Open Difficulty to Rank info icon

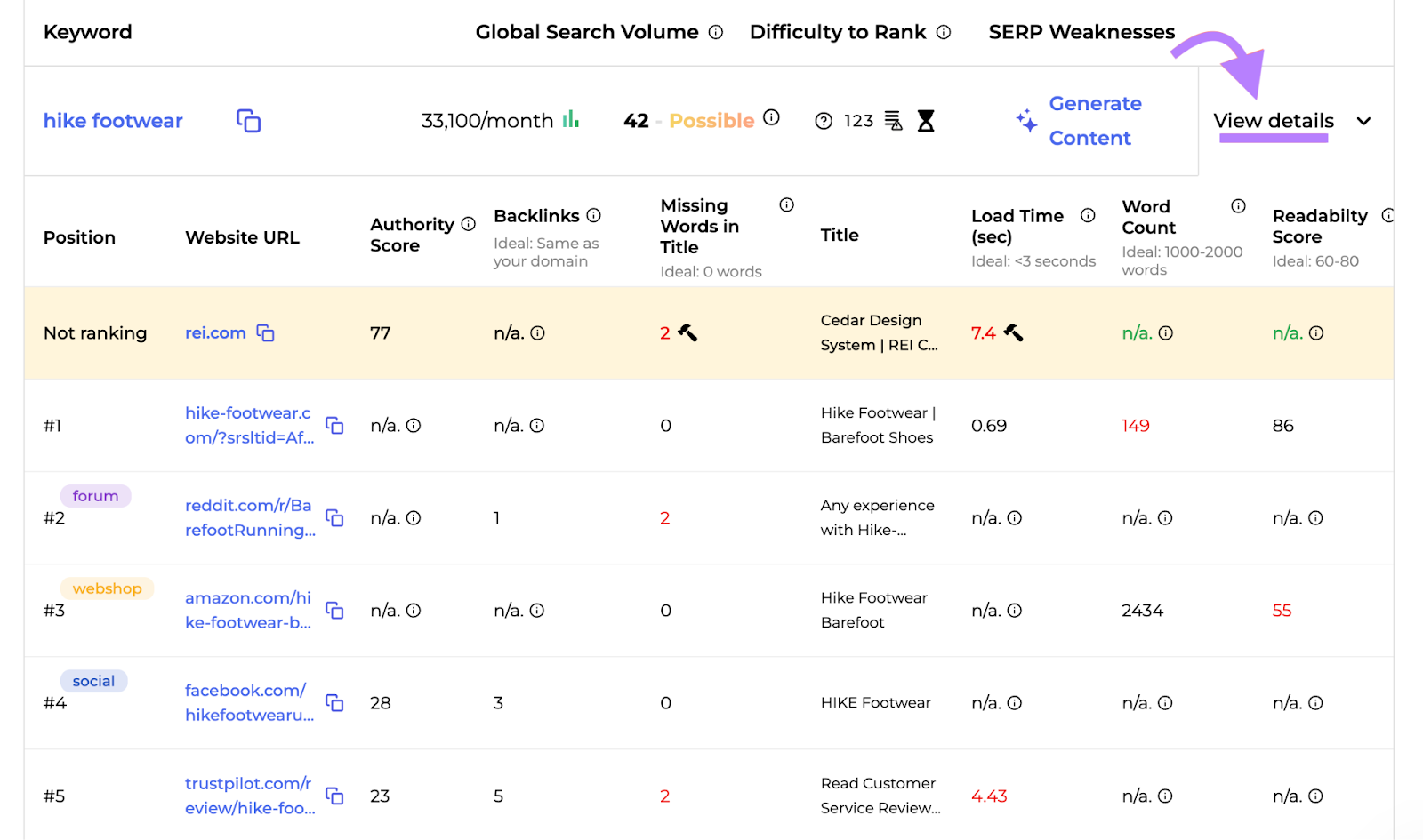944,33
